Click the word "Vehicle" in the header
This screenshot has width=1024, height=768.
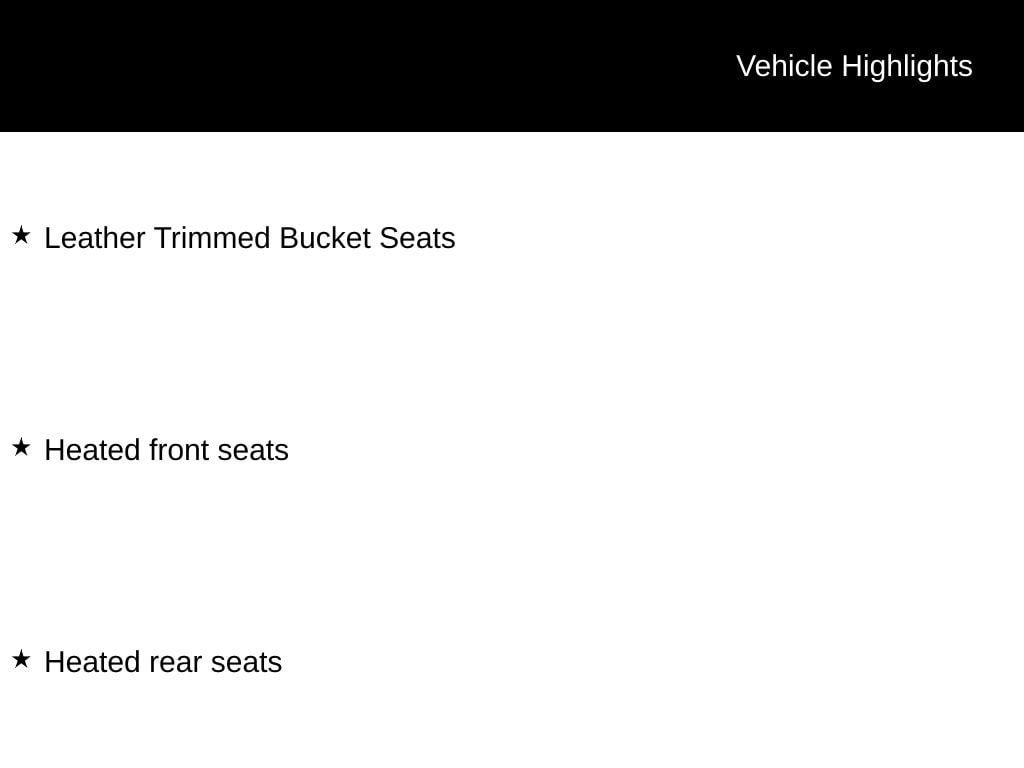(784, 66)
